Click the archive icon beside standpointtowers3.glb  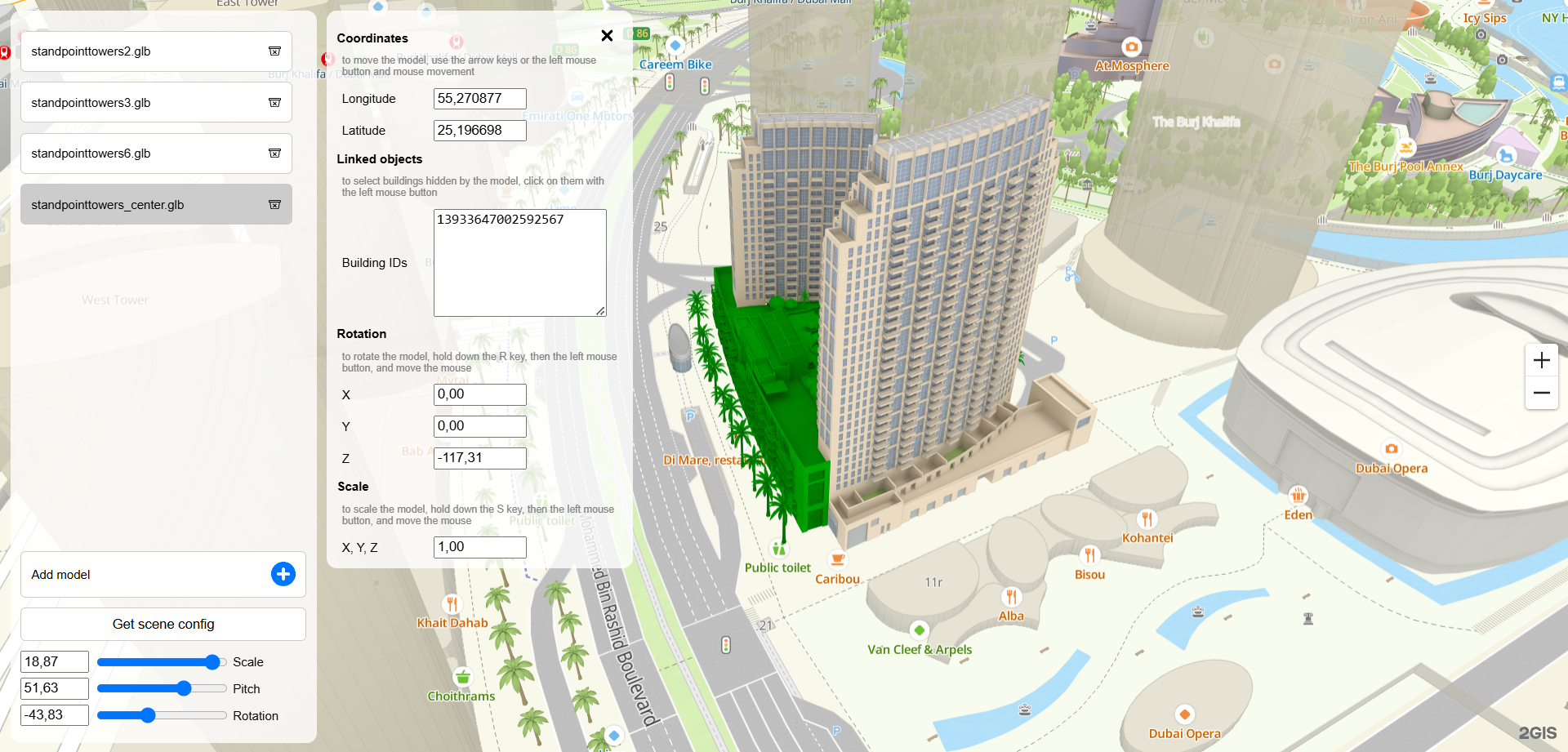(x=274, y=103)
